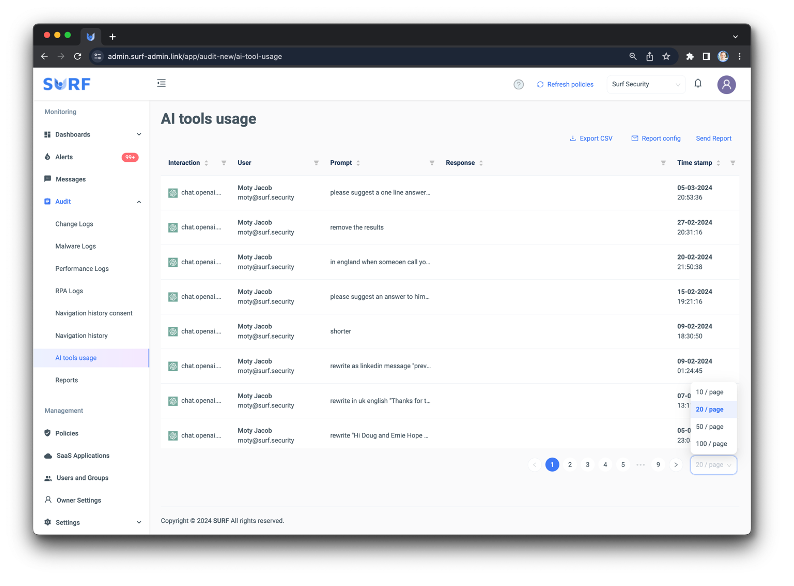Open the user profile avatar

pyautogui.click(x=726, y=84)
